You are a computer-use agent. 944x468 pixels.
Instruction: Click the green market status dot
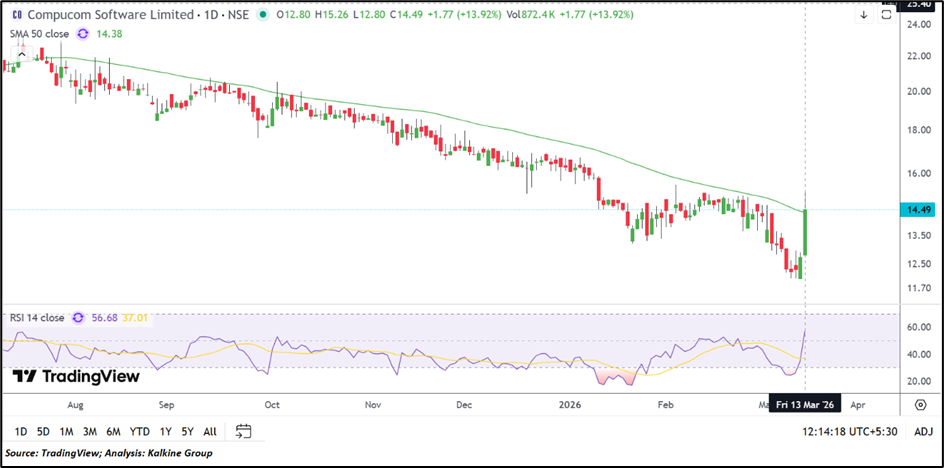point(263,15)
